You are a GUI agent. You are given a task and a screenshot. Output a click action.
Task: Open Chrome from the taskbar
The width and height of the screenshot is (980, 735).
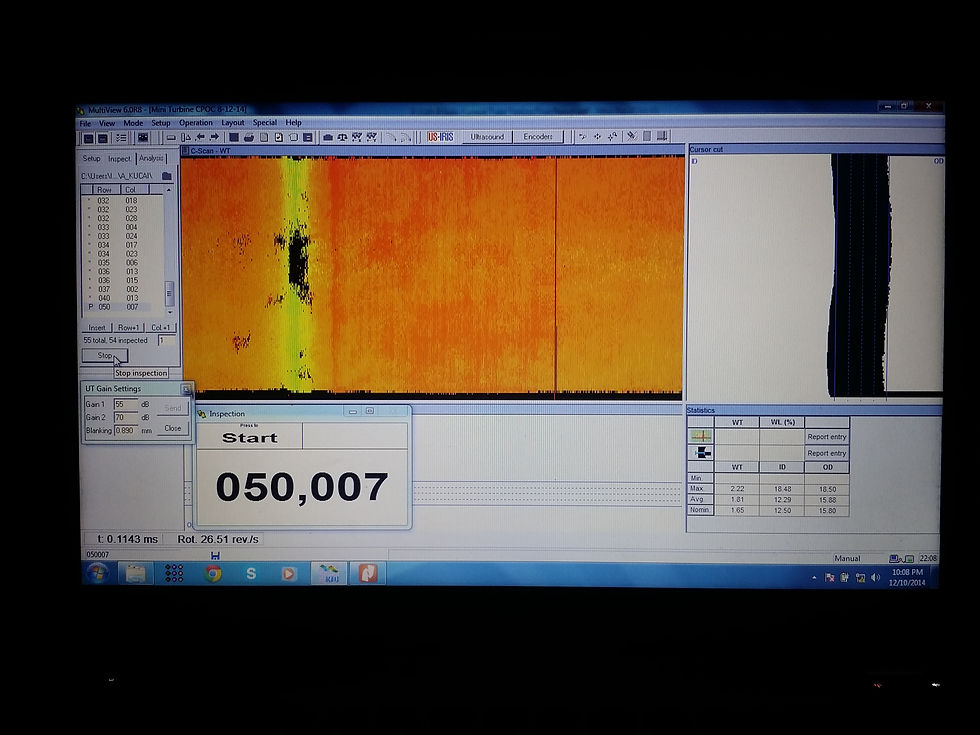point(213,573)
